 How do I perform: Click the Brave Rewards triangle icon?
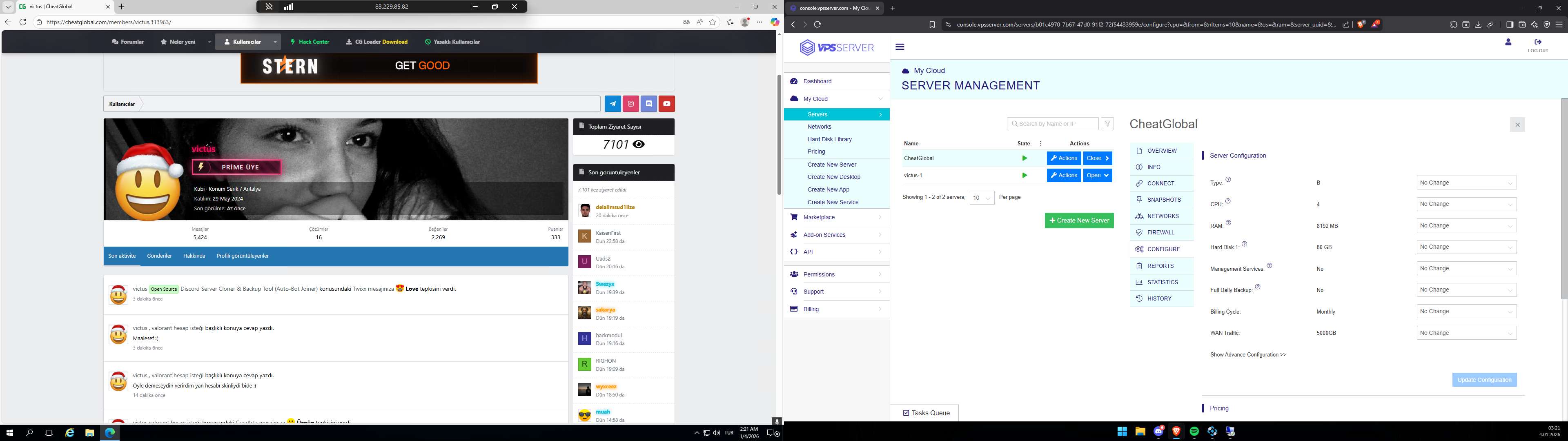tap(1375, 24)
